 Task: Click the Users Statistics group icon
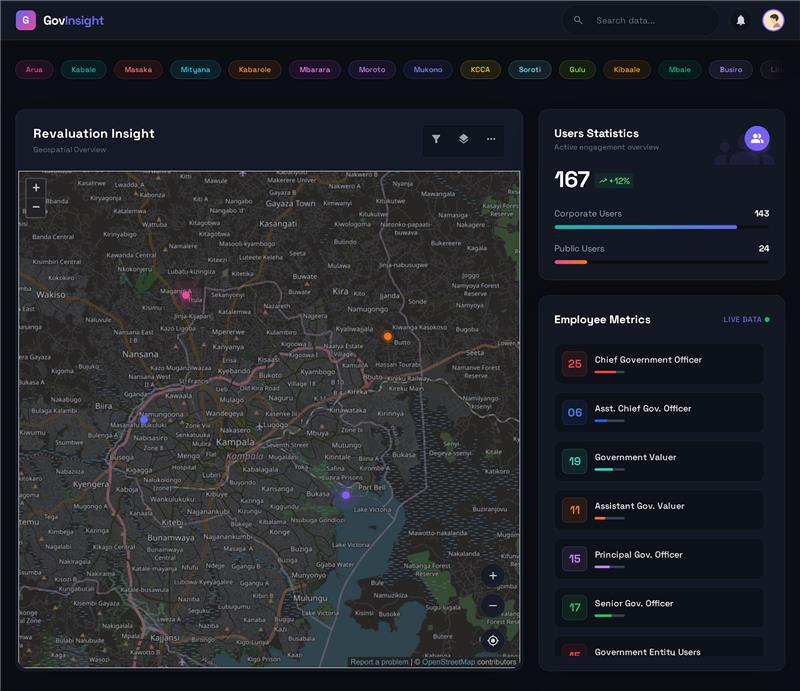pyautogui.click(x=757, y=139)
